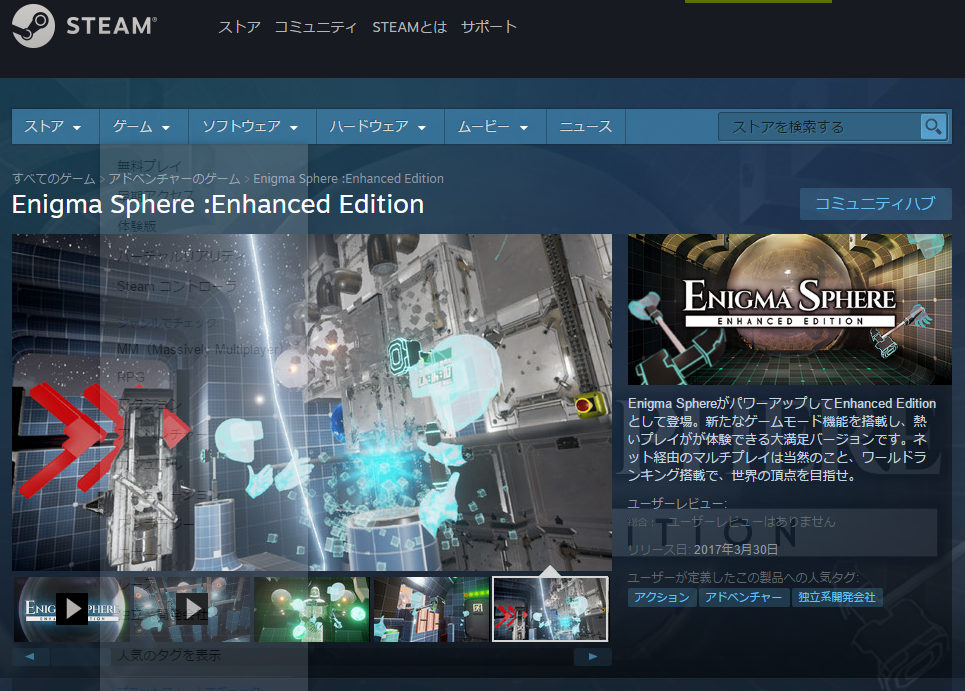Select the highlighted fifth screenshot thumbnail
The image size is (965, 691).
pos(550,609)
